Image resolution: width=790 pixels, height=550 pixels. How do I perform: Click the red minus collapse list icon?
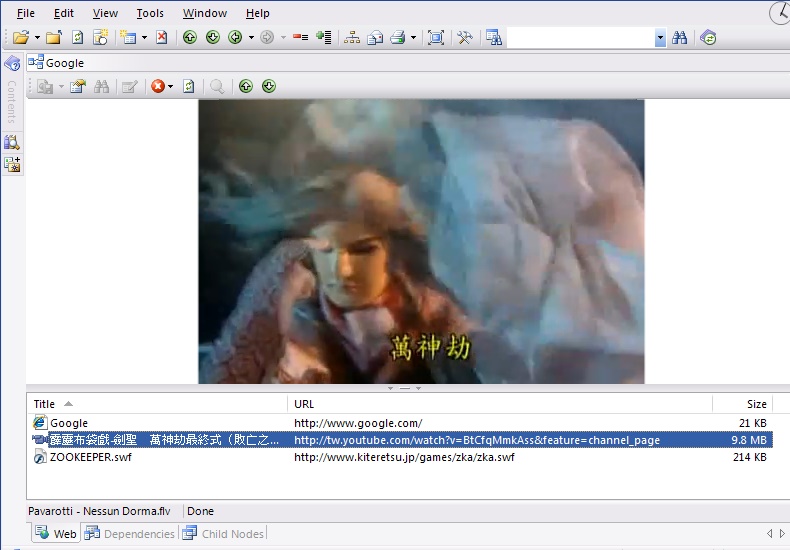click(x=301, y=37)
